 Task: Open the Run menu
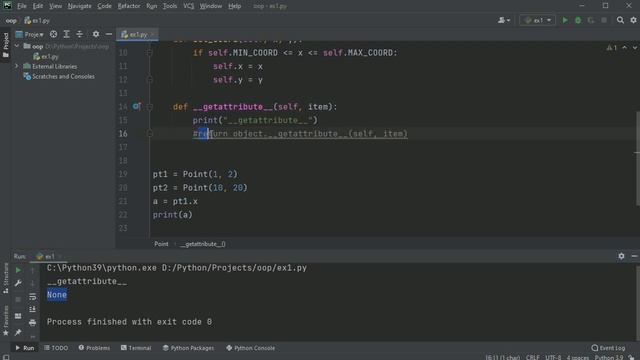pyautogui.click(x=151, y=6)
